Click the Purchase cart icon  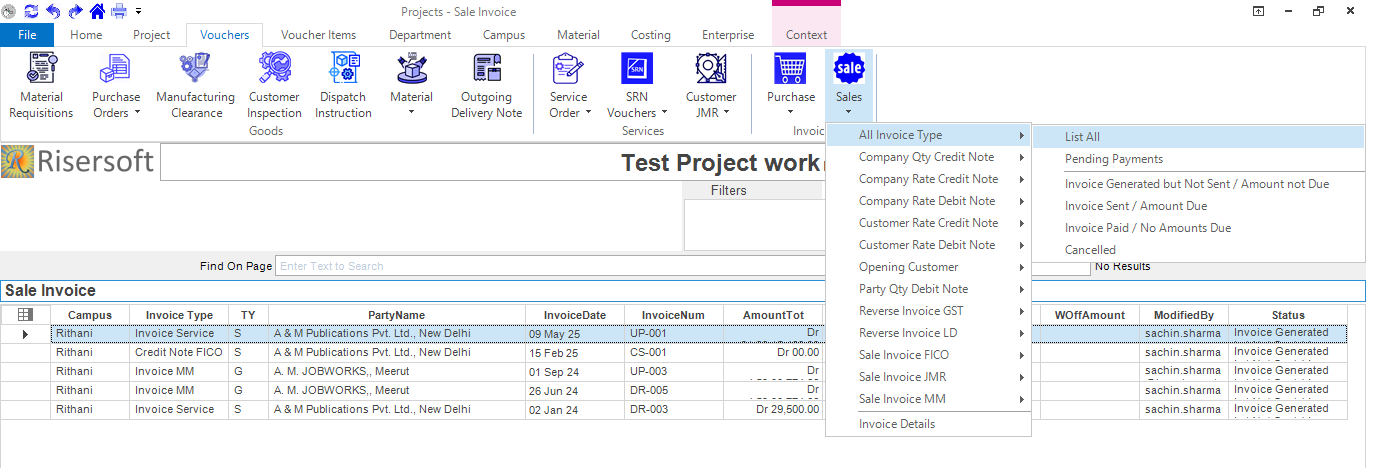pyautogui.click(x=790, y=70)
